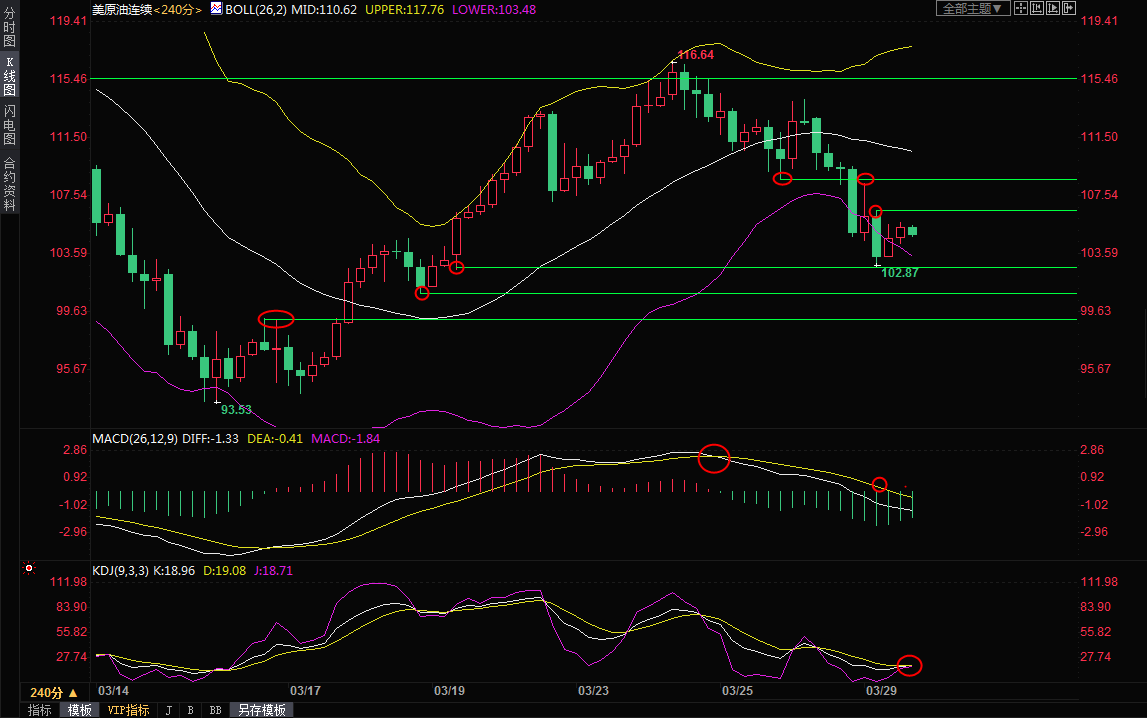This screenshot has width=1147, height=718.
Task: Click the MACD(26,12,9) indicator label
Action: (135, 438)
